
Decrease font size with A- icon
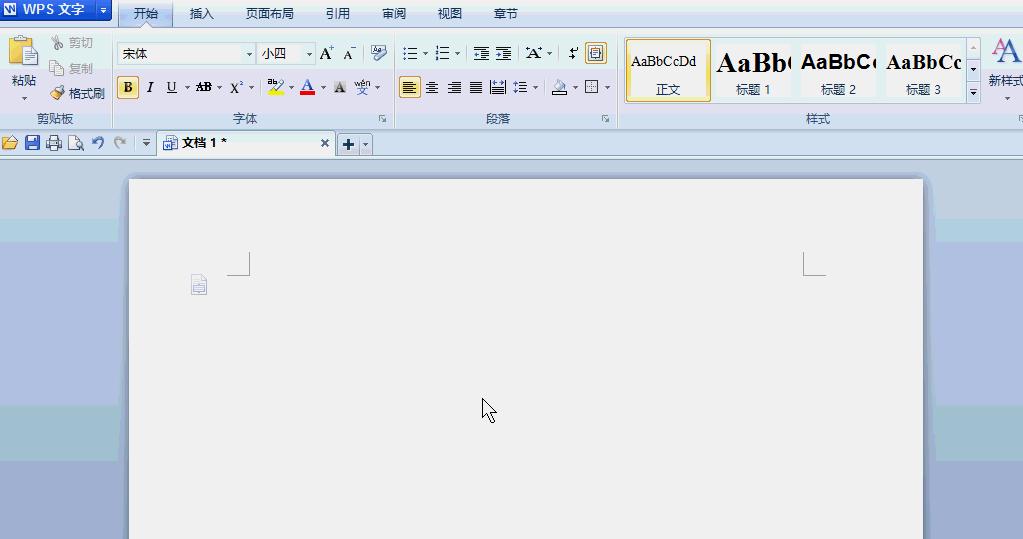350,54
